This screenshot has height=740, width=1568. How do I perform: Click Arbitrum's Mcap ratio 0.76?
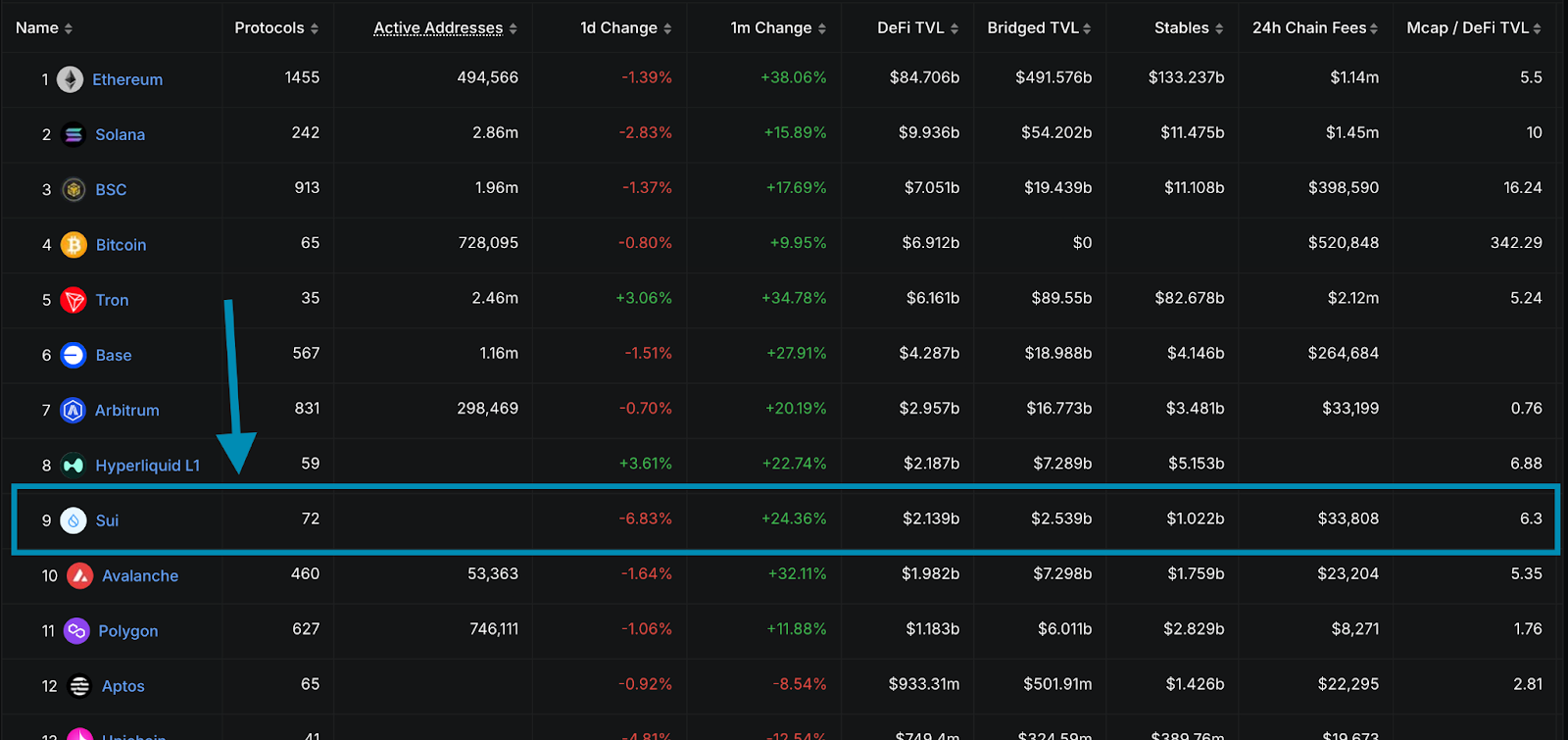coord(1526,408)
